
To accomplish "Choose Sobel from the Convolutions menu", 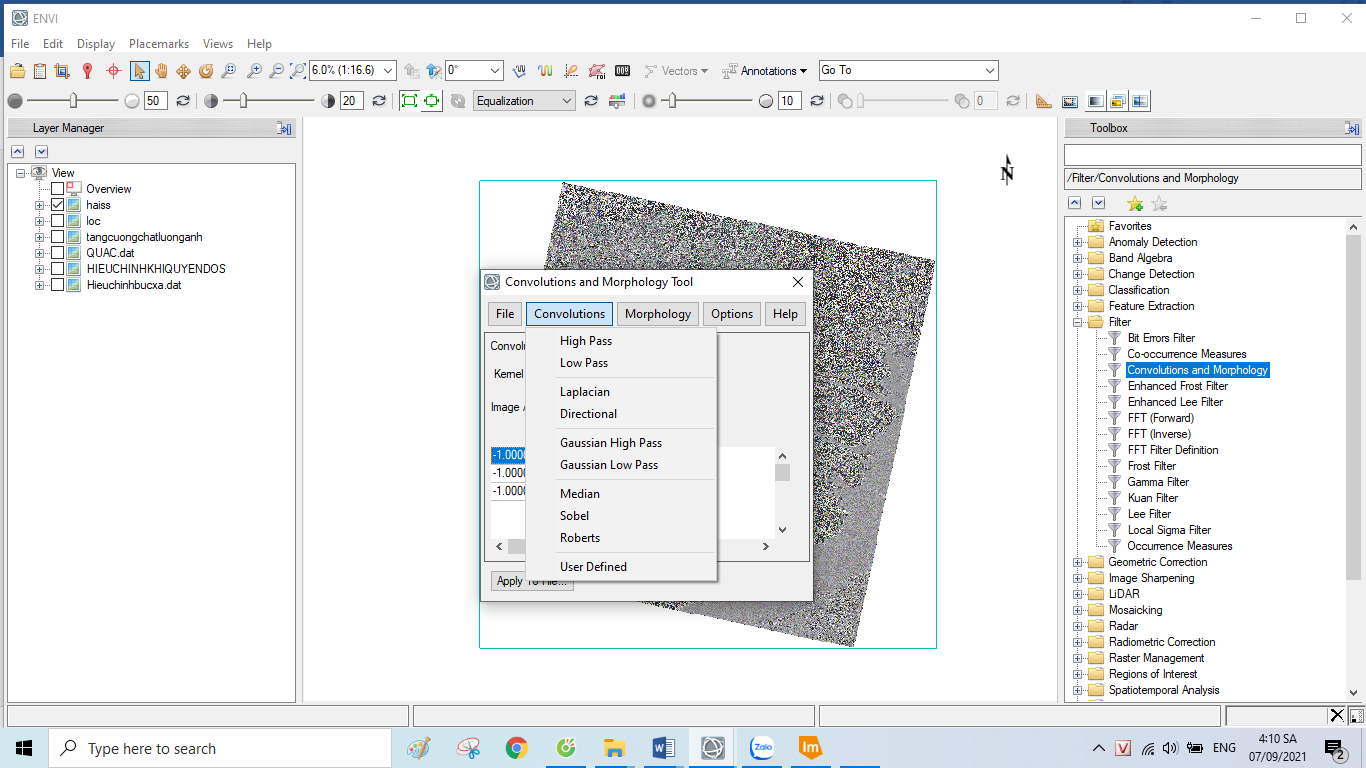I will tap(575, 516).
